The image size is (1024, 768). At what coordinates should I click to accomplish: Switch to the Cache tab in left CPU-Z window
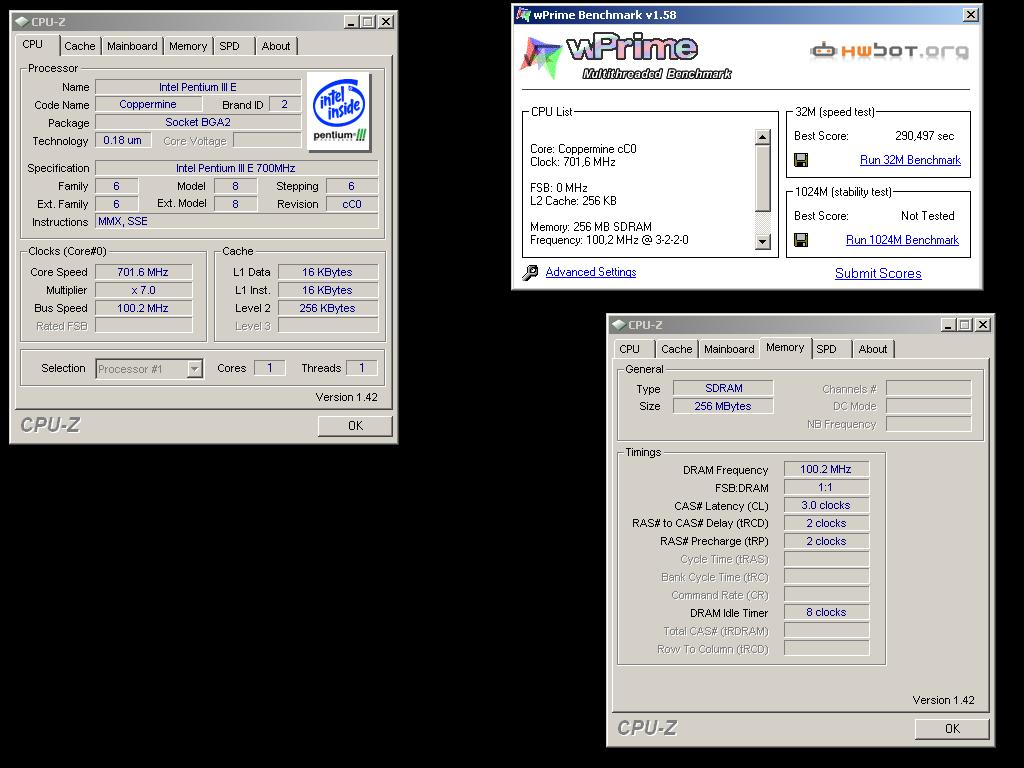tap(80, 46)
